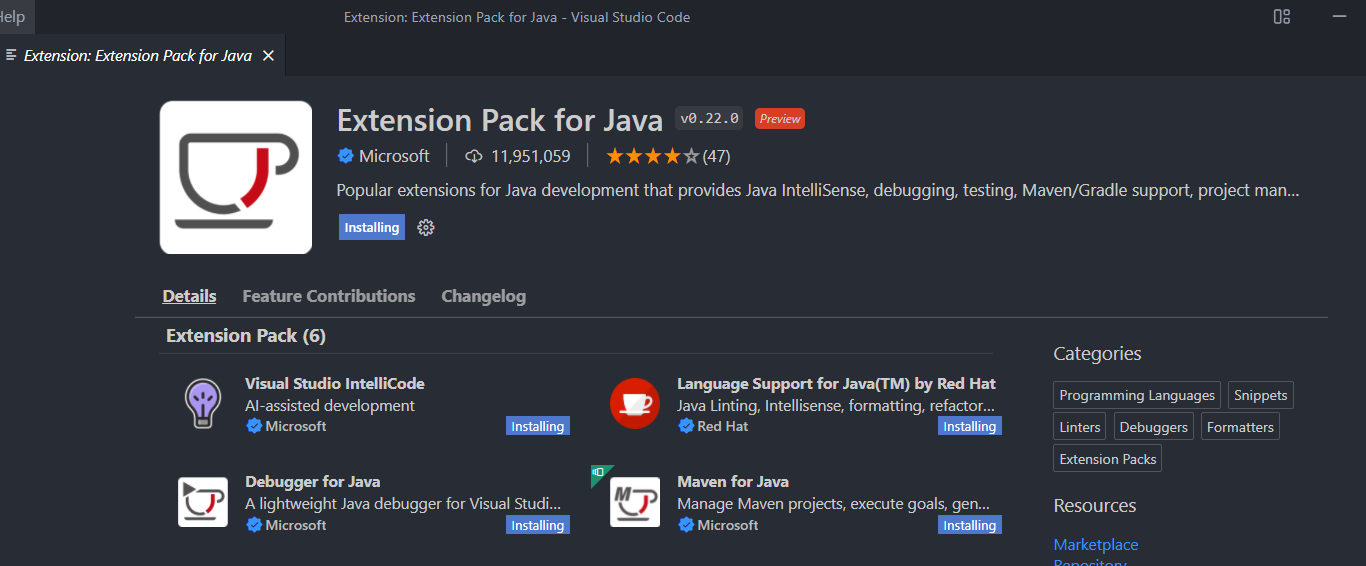Image resolution: width=1366 pixels, height=566 pixels.
Task: Click the Extension Pack for Java title
Action: pyautogui.click(x=500, y=120)
